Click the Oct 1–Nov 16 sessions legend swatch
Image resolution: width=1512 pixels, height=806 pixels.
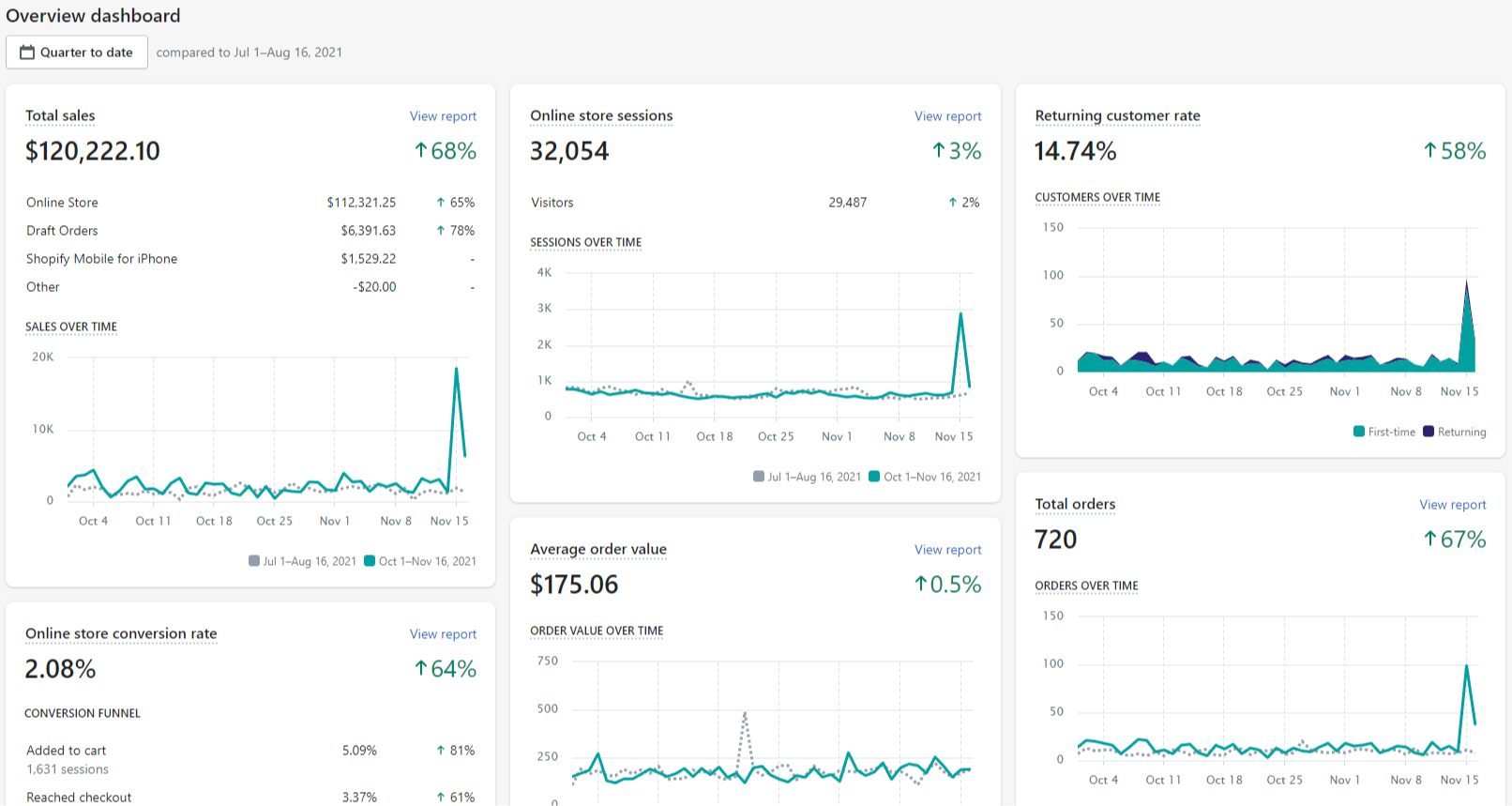click(x=874, y=477)
